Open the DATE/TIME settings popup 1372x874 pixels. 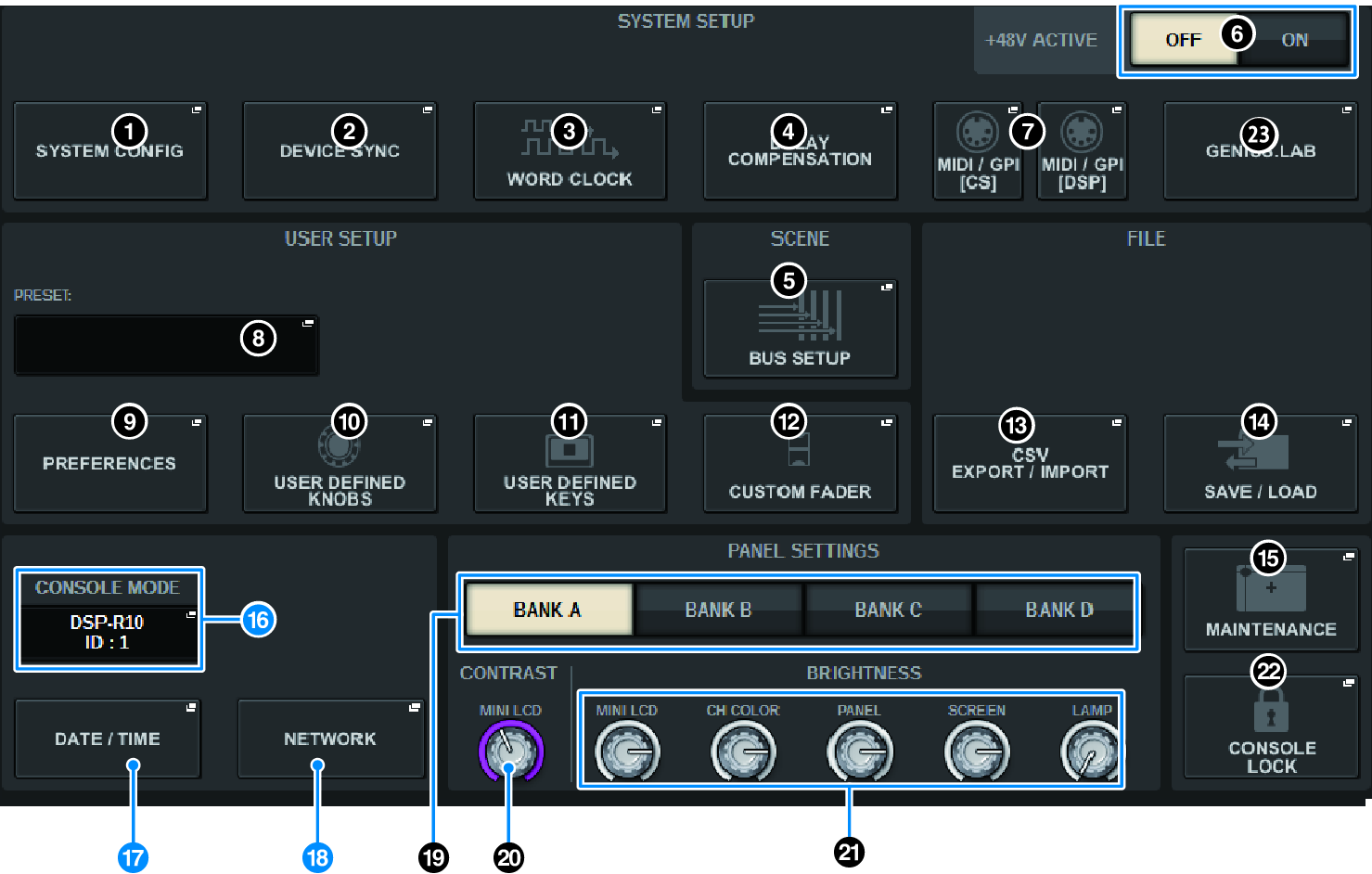click(106, 739)
